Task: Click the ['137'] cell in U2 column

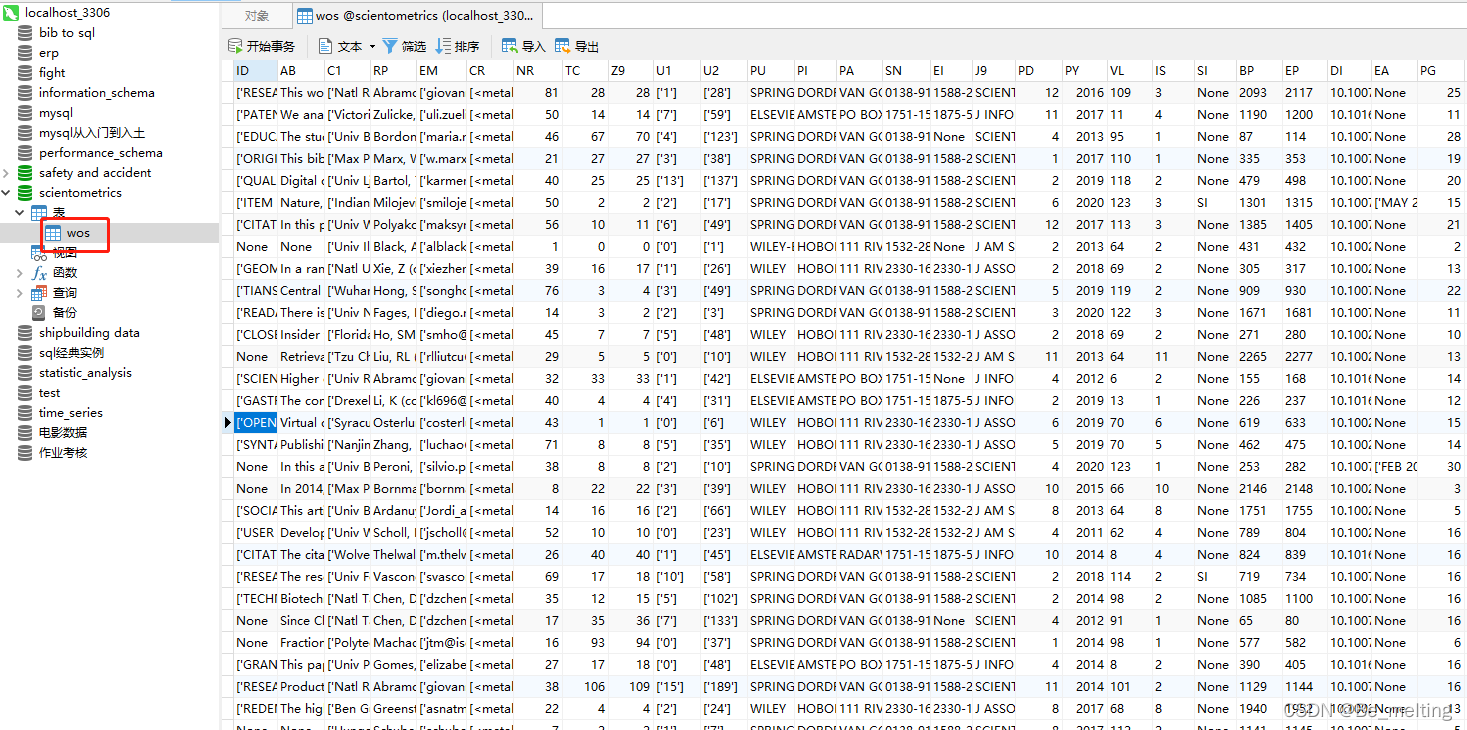Action: click(723, 181)
